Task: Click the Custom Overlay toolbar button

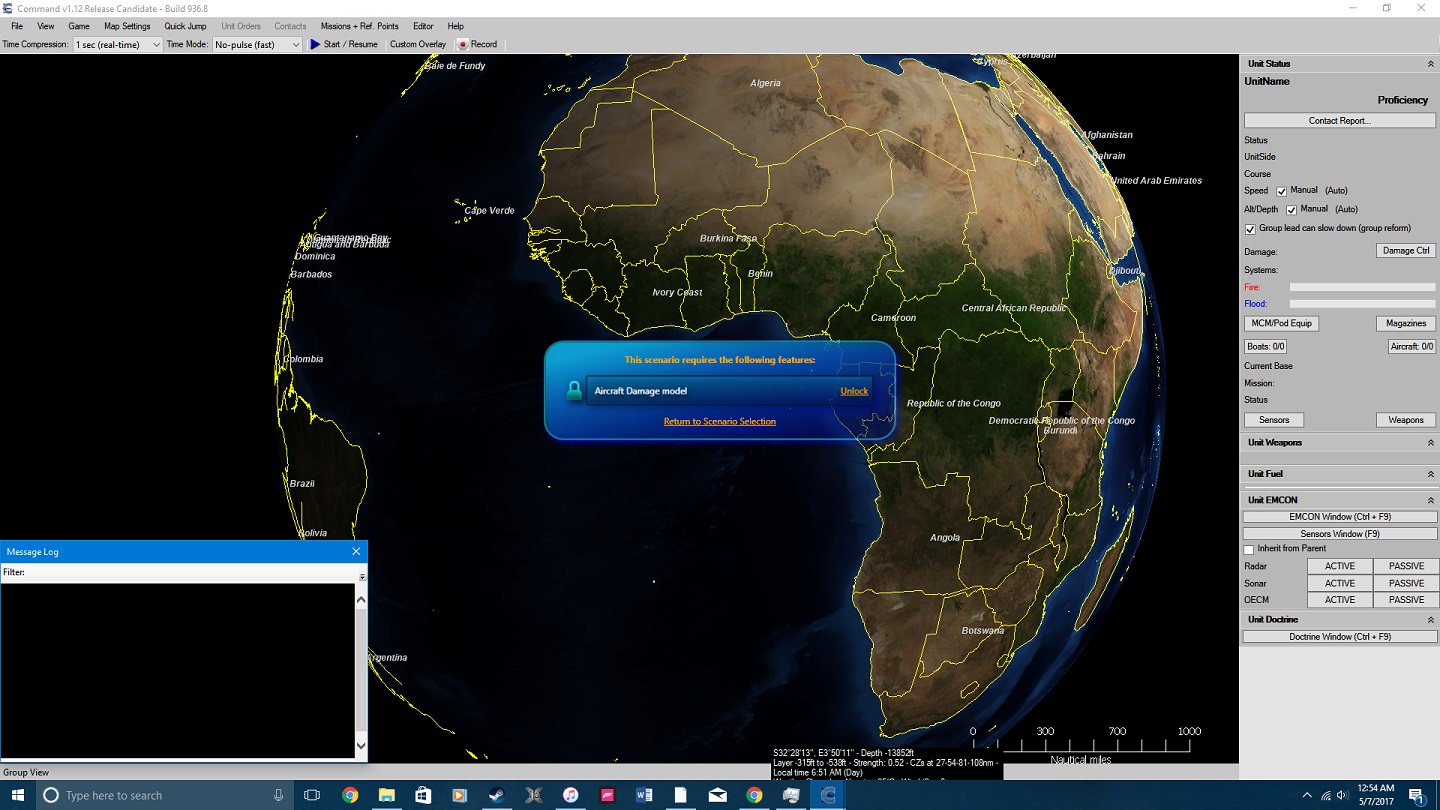Action: 418,44
